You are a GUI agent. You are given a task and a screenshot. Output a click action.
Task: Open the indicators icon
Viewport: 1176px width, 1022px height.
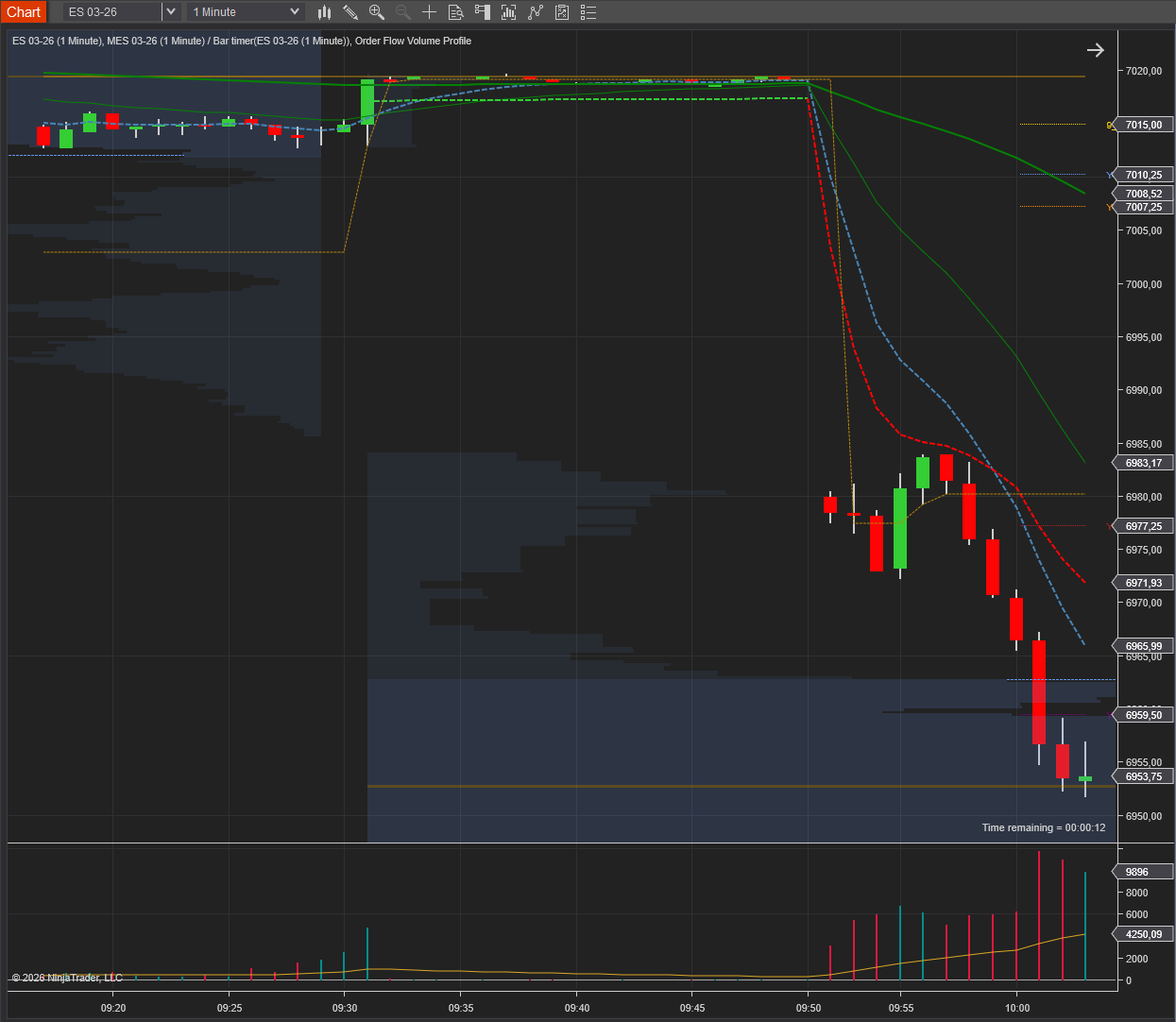(536, 12)
